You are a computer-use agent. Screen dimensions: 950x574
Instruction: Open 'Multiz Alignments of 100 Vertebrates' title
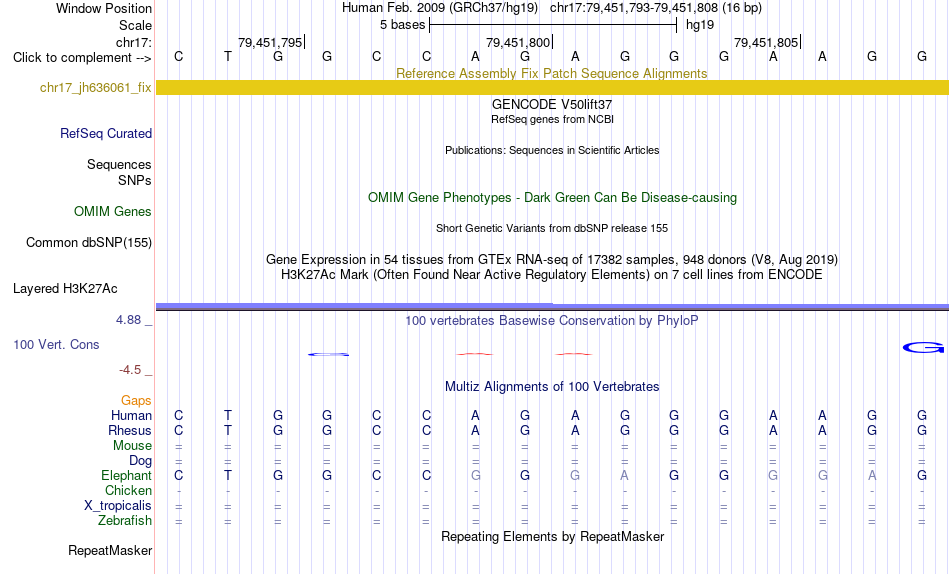[x=552, y=387]
